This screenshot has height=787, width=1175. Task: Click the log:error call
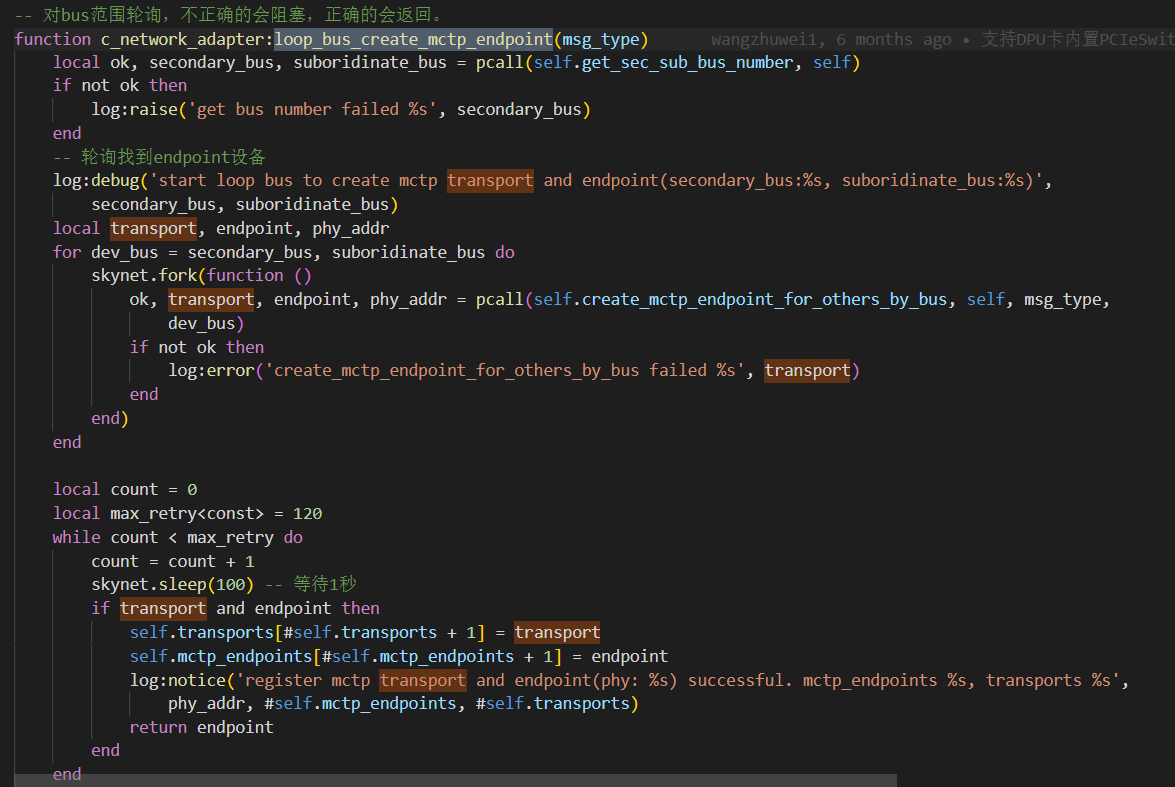click(x=211, y=370)
